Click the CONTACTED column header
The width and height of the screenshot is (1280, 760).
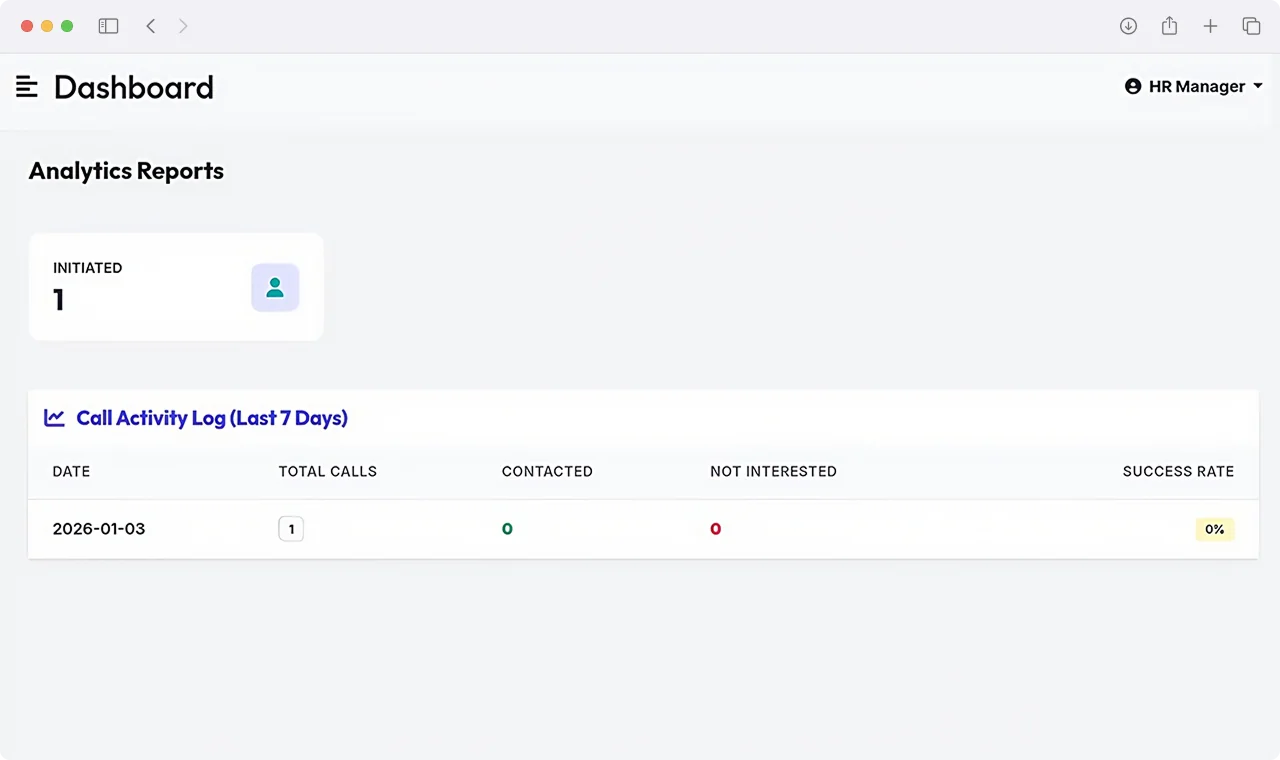[547, 471]
